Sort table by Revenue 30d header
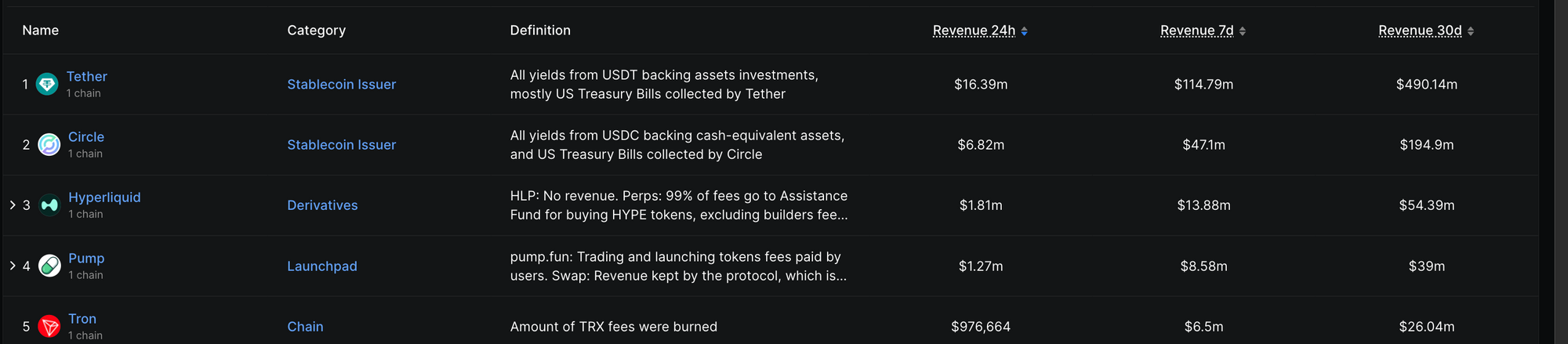The image size is (1568, 344). tap(1420, 31)
